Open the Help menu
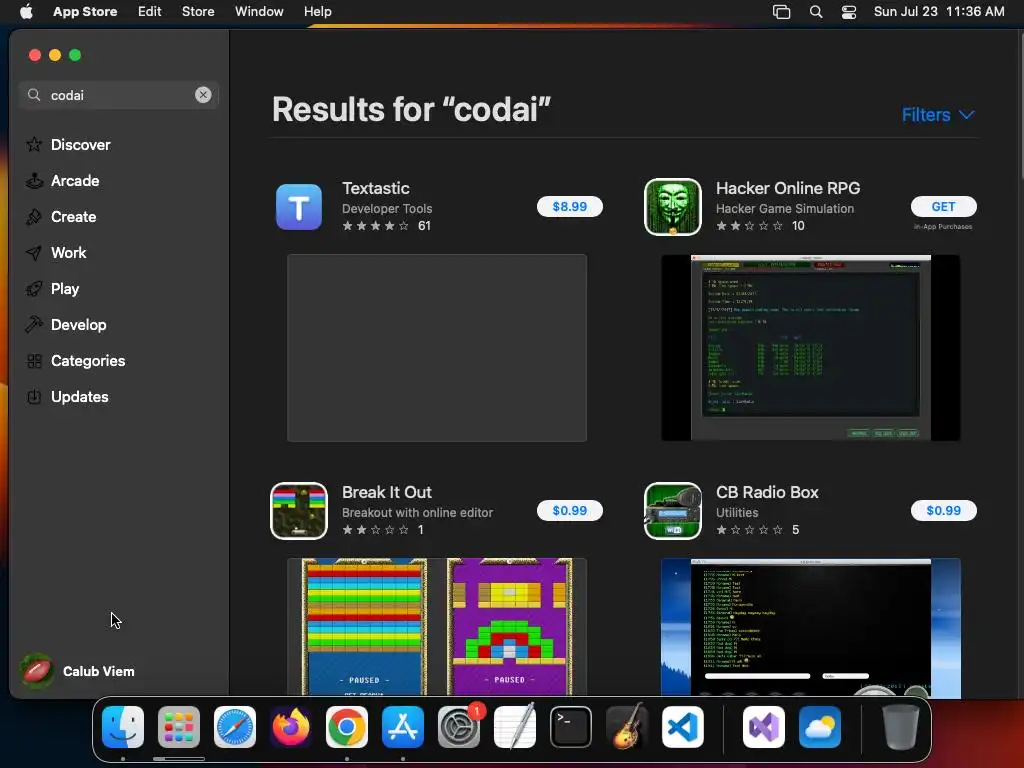This screenshot has width=1024, height=768. (317, 12)
